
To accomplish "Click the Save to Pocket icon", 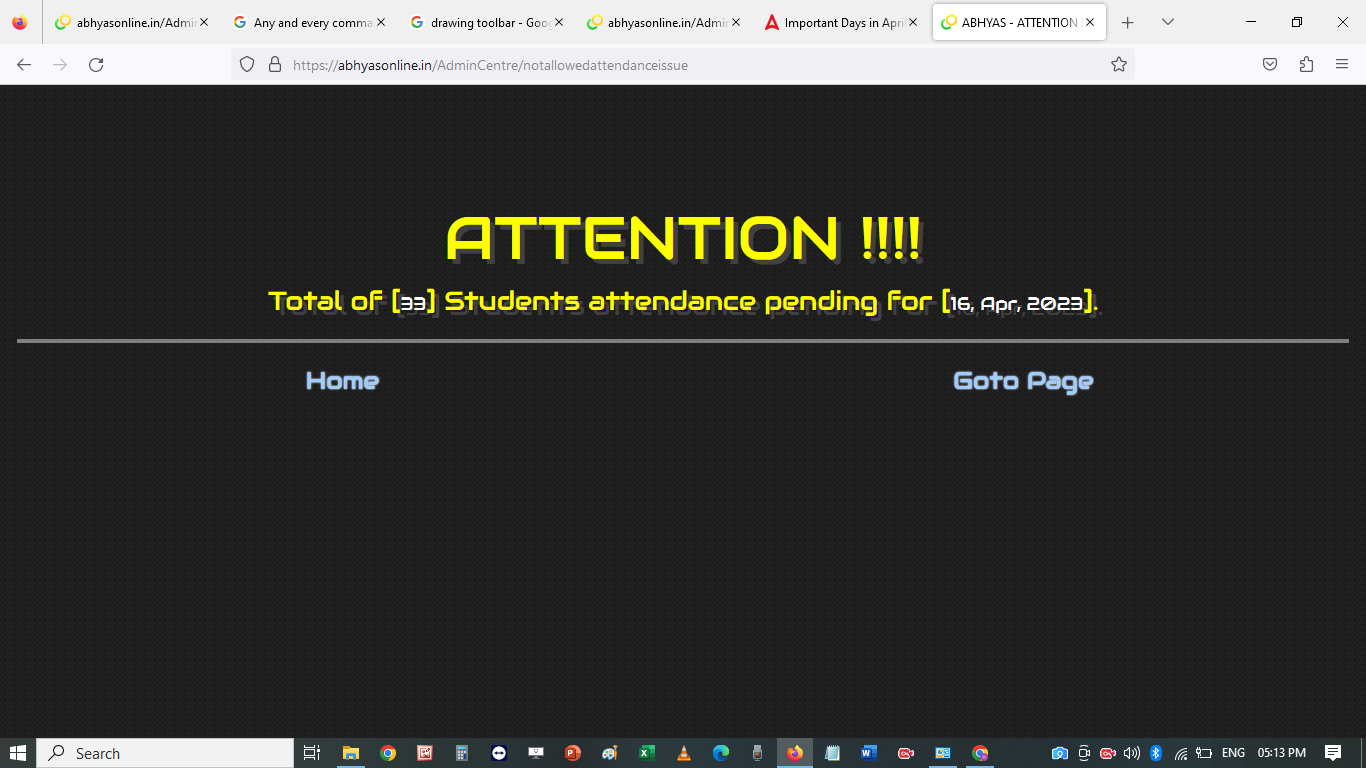I will [x=1269, y=65].
